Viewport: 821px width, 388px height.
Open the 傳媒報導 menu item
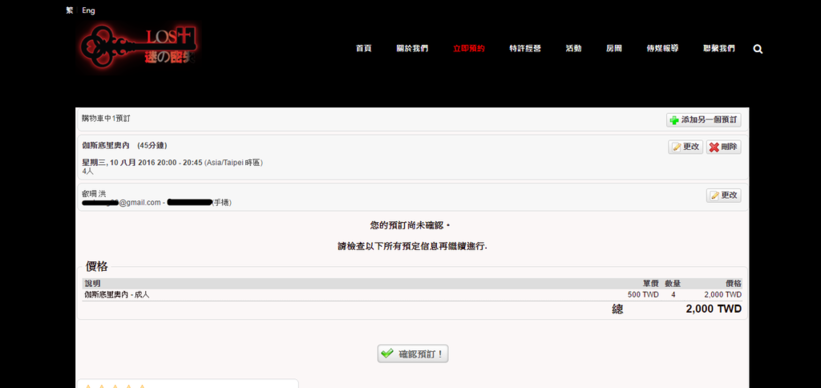pyautogui.click(x=662, y=49)
